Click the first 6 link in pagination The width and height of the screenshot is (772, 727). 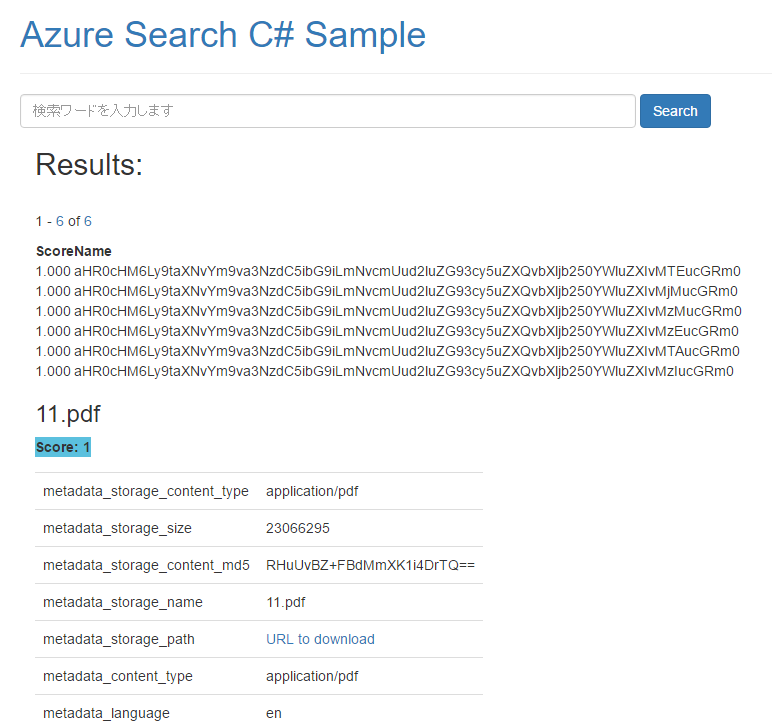pos(60,221)
